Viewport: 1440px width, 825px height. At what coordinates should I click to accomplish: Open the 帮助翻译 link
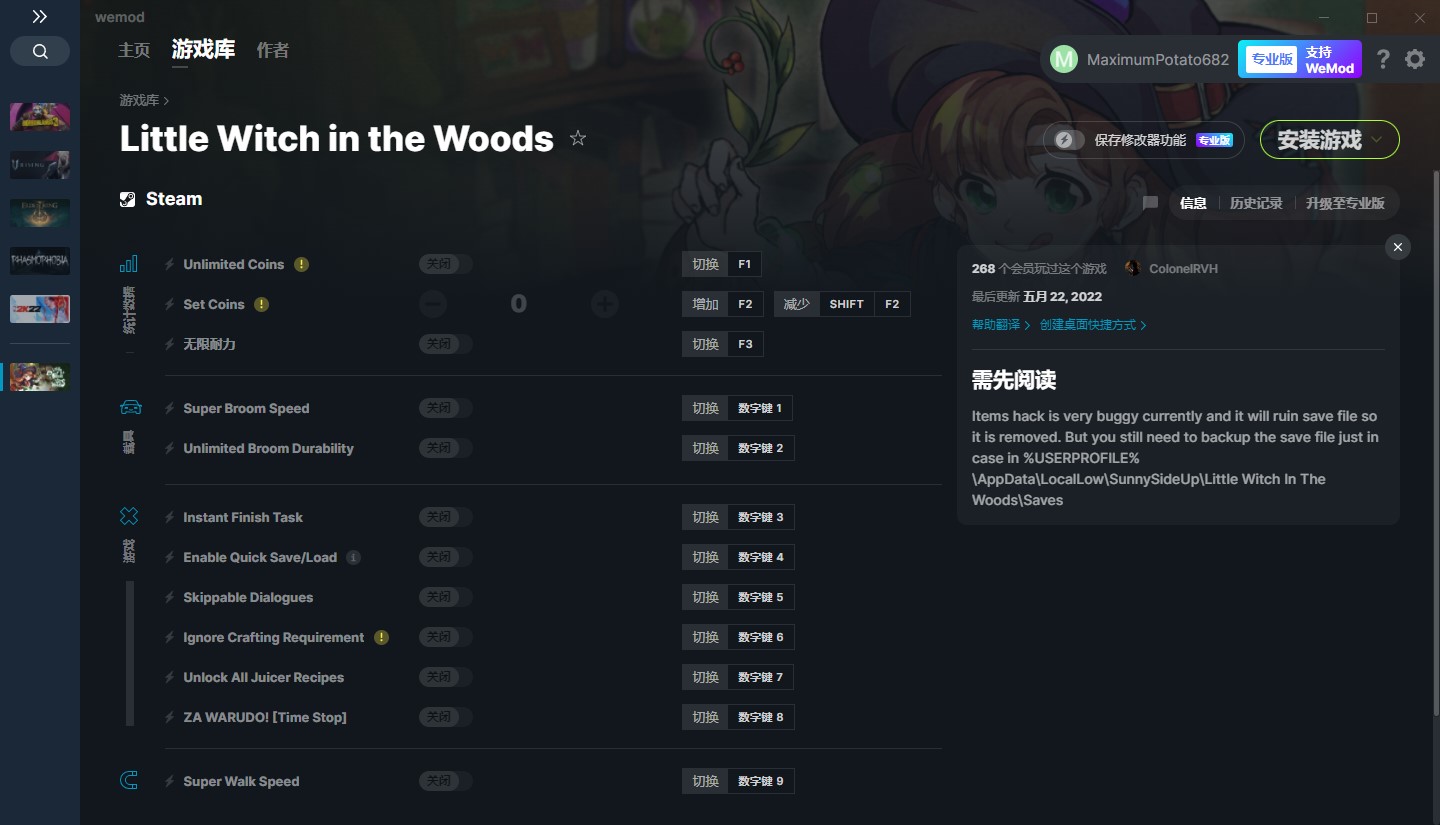pyautogui.click(x=1001, y=325)
